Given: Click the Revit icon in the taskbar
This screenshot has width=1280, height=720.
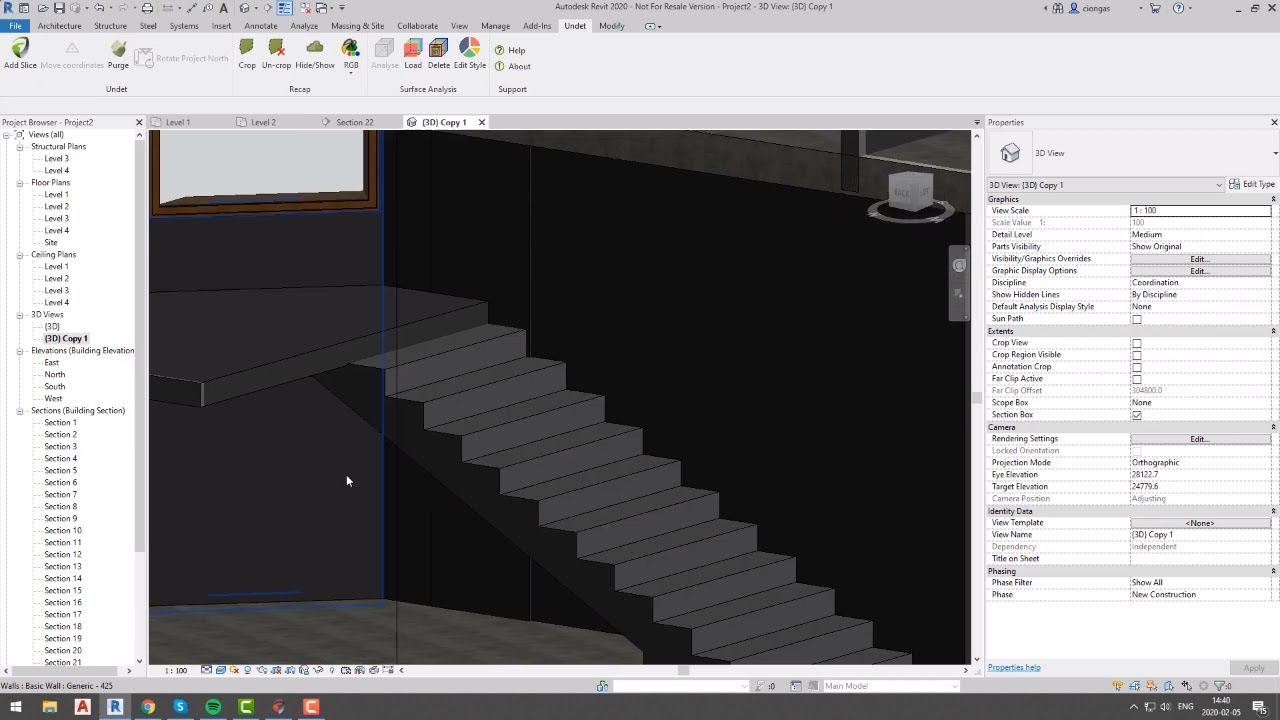Looking at the screenshot, I should point(115,707).
